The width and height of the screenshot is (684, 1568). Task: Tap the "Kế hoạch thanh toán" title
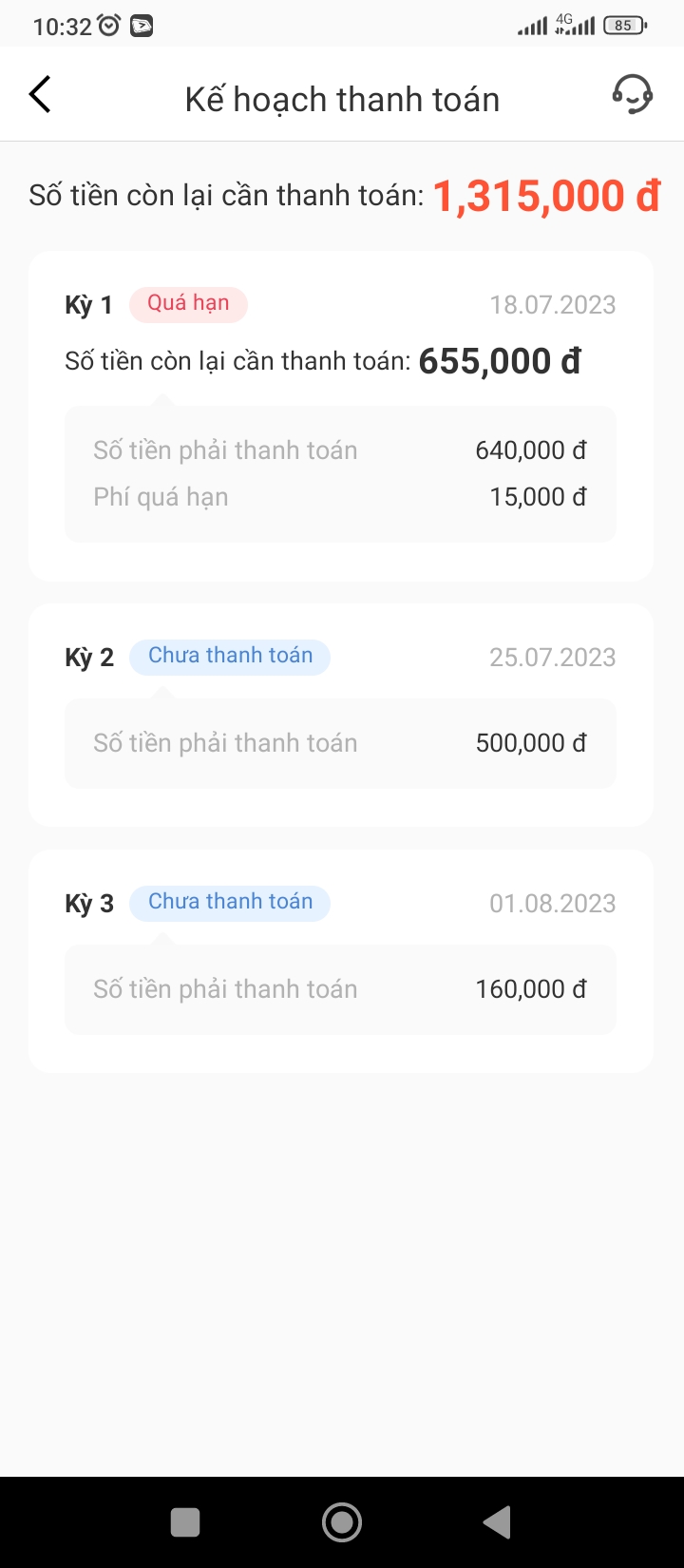342,100
